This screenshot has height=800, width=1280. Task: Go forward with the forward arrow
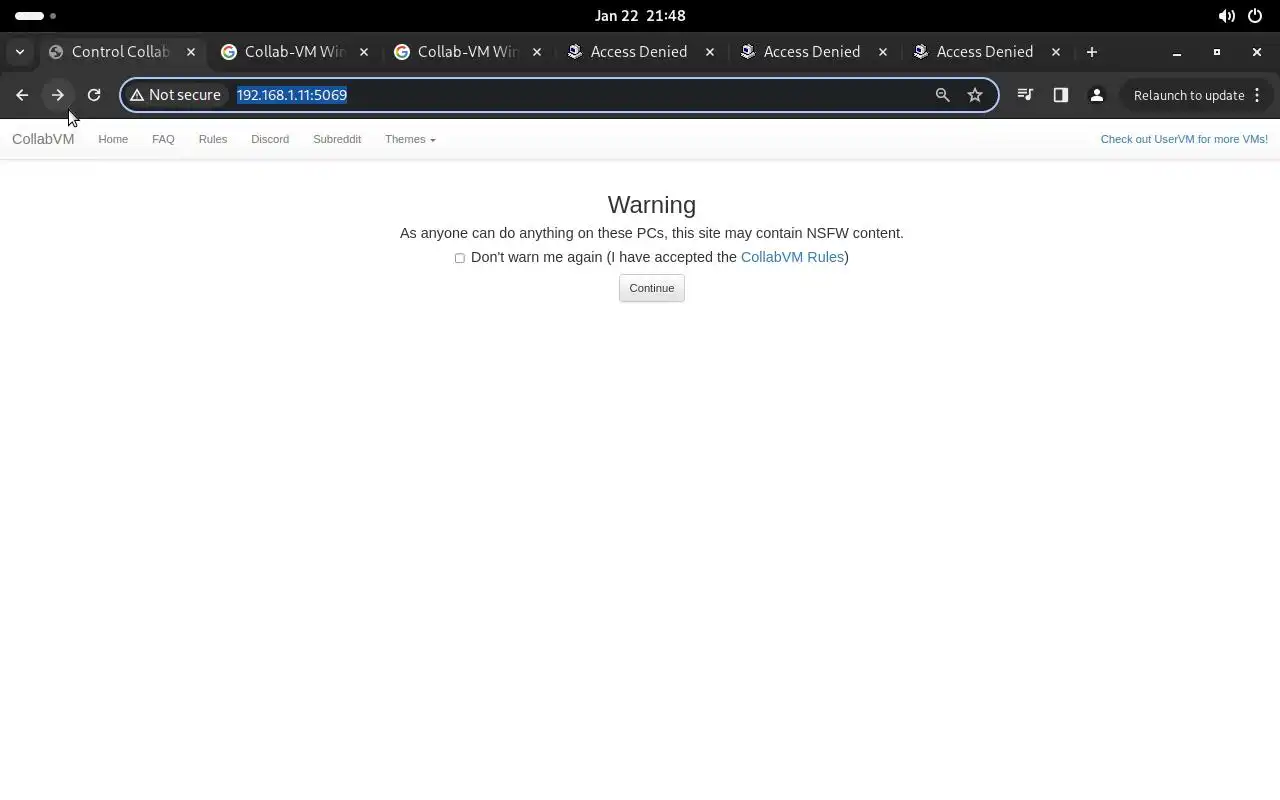point(58,95)
